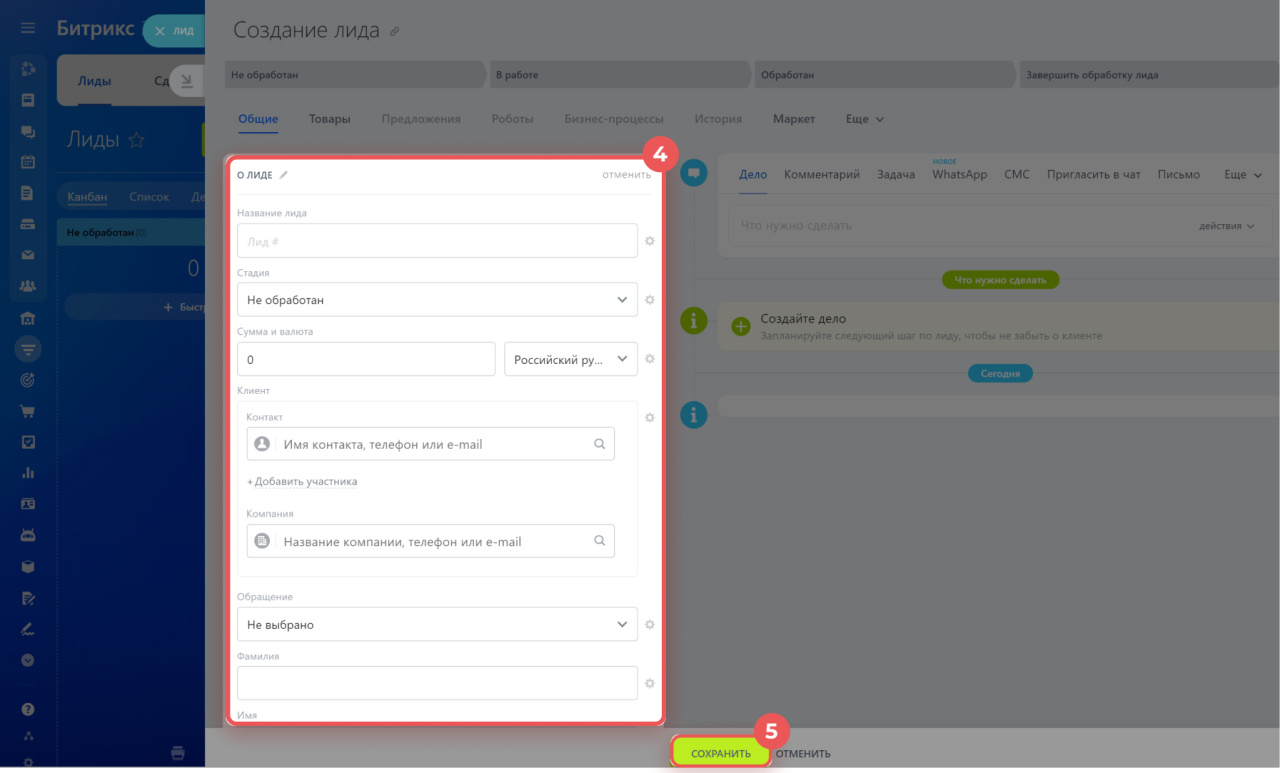Expand the действия dropdown in activity box
This screenshot has height=773, width=1280.
(1226, 226)
